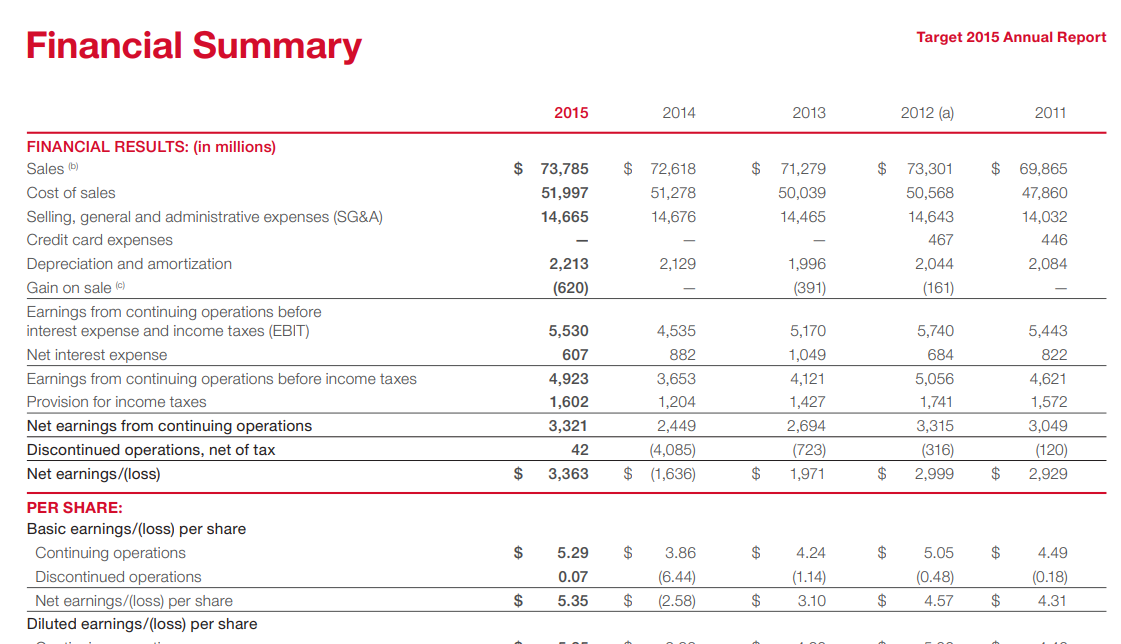Screen dimensions: 1121x644
Task: Click the Provision for income taxes label
Action: 117,402
